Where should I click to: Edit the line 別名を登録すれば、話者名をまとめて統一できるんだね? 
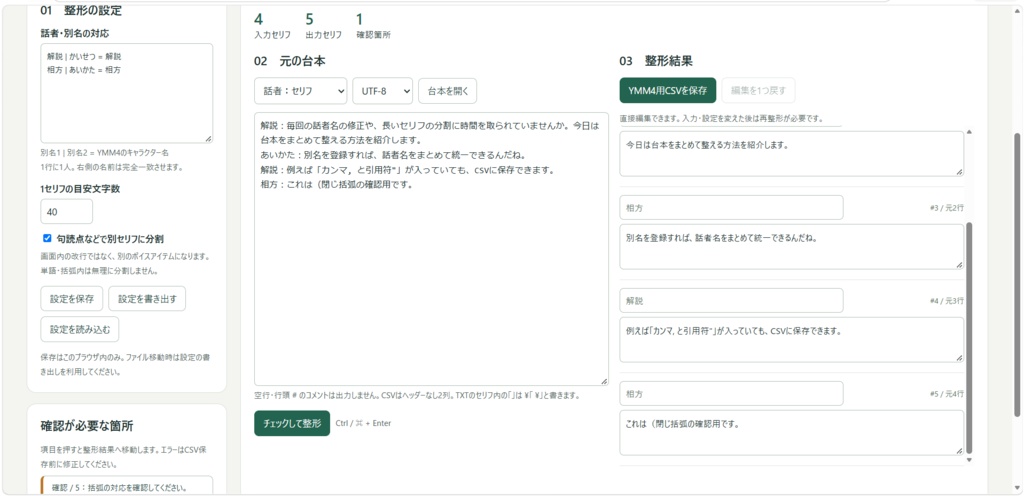coord(792,247)
